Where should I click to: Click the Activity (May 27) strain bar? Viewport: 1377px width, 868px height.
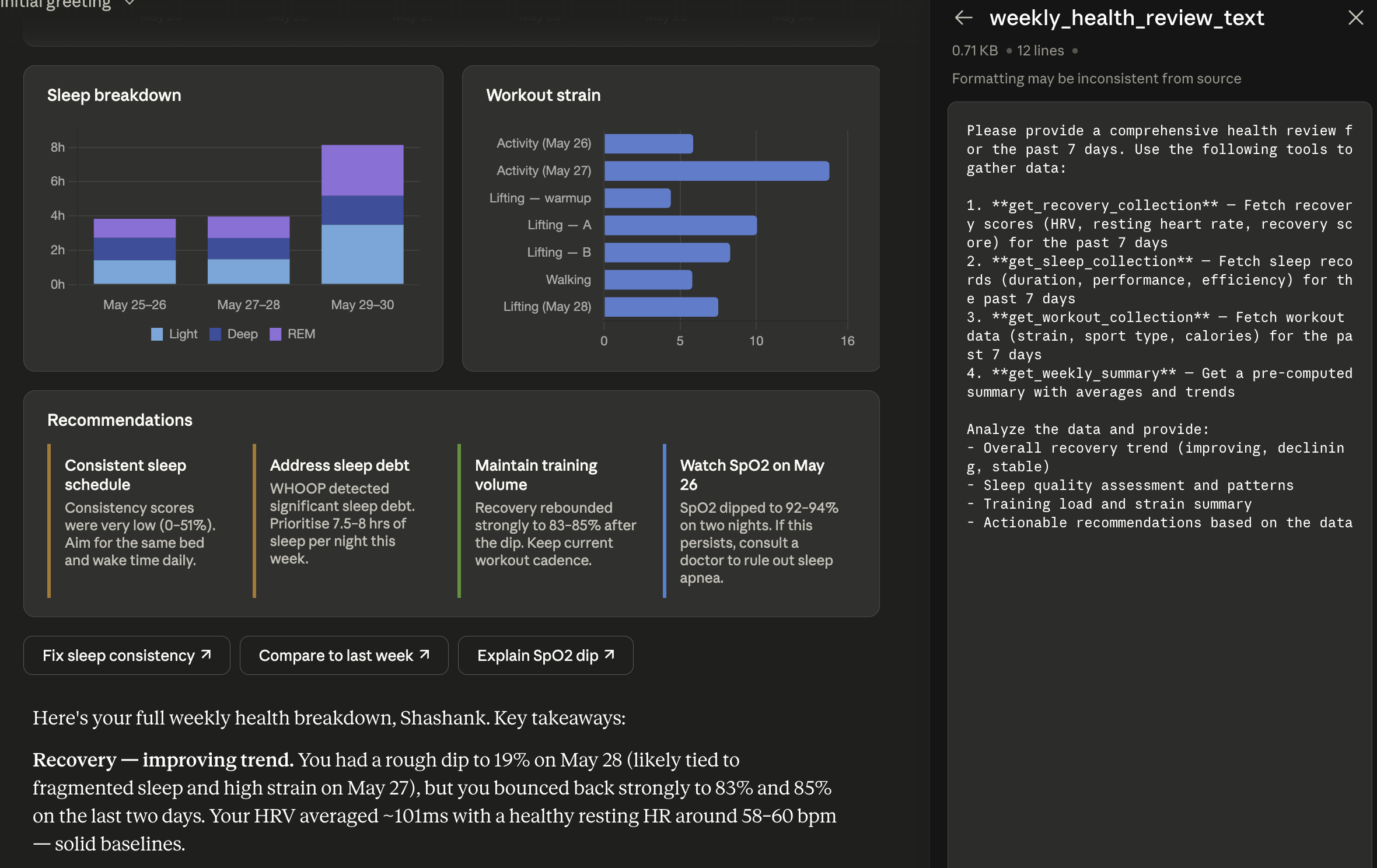coord(717,171)
